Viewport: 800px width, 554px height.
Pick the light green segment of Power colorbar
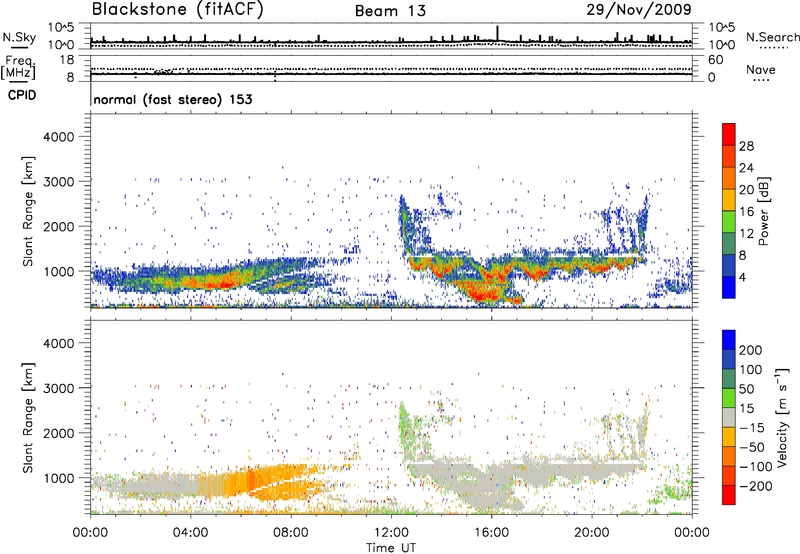pos(729,222)
